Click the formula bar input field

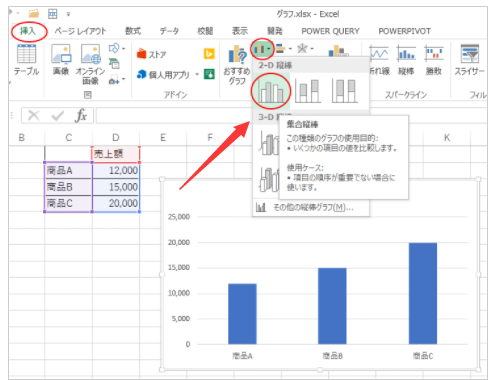coord(173,116)
